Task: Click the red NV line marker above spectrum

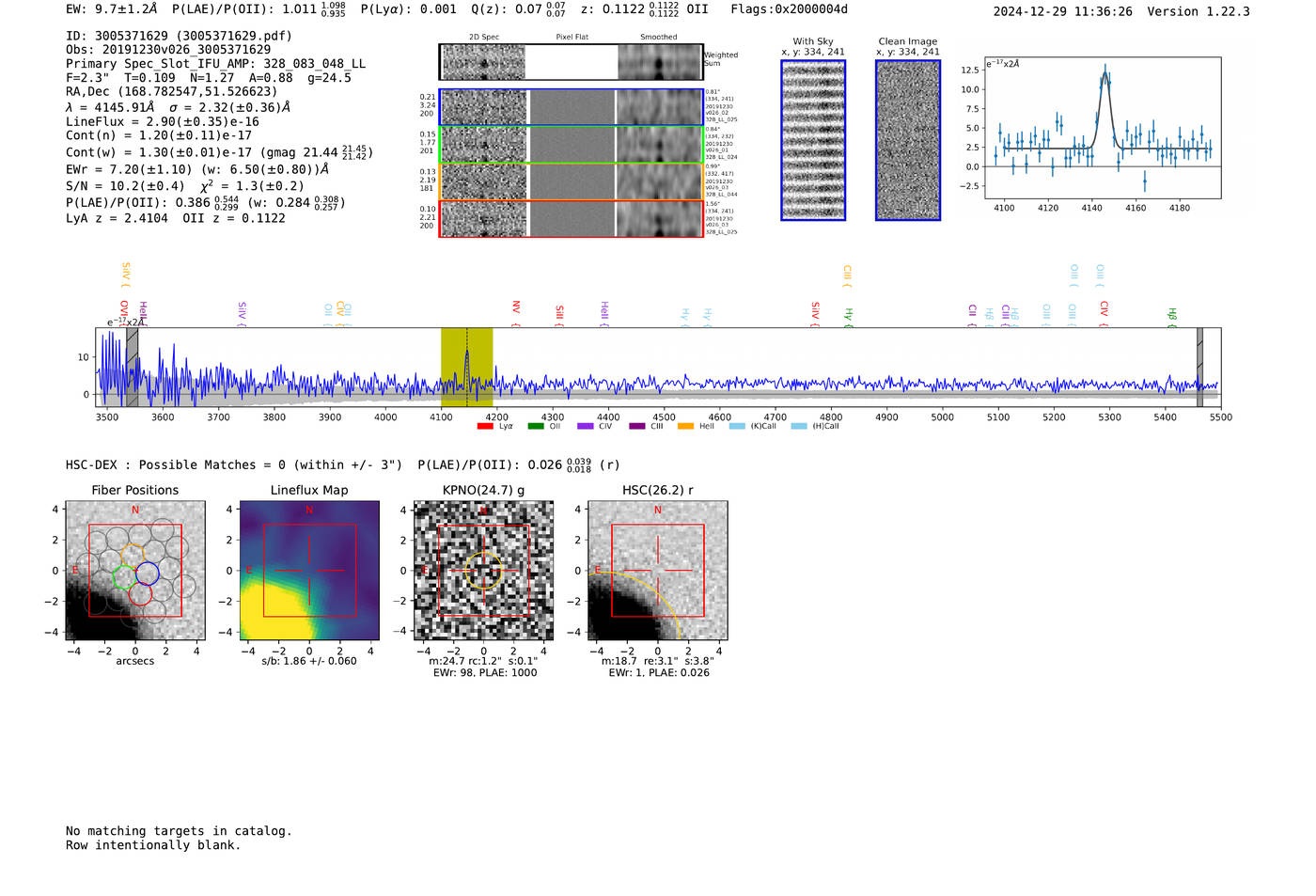Action: click(516, 314)
